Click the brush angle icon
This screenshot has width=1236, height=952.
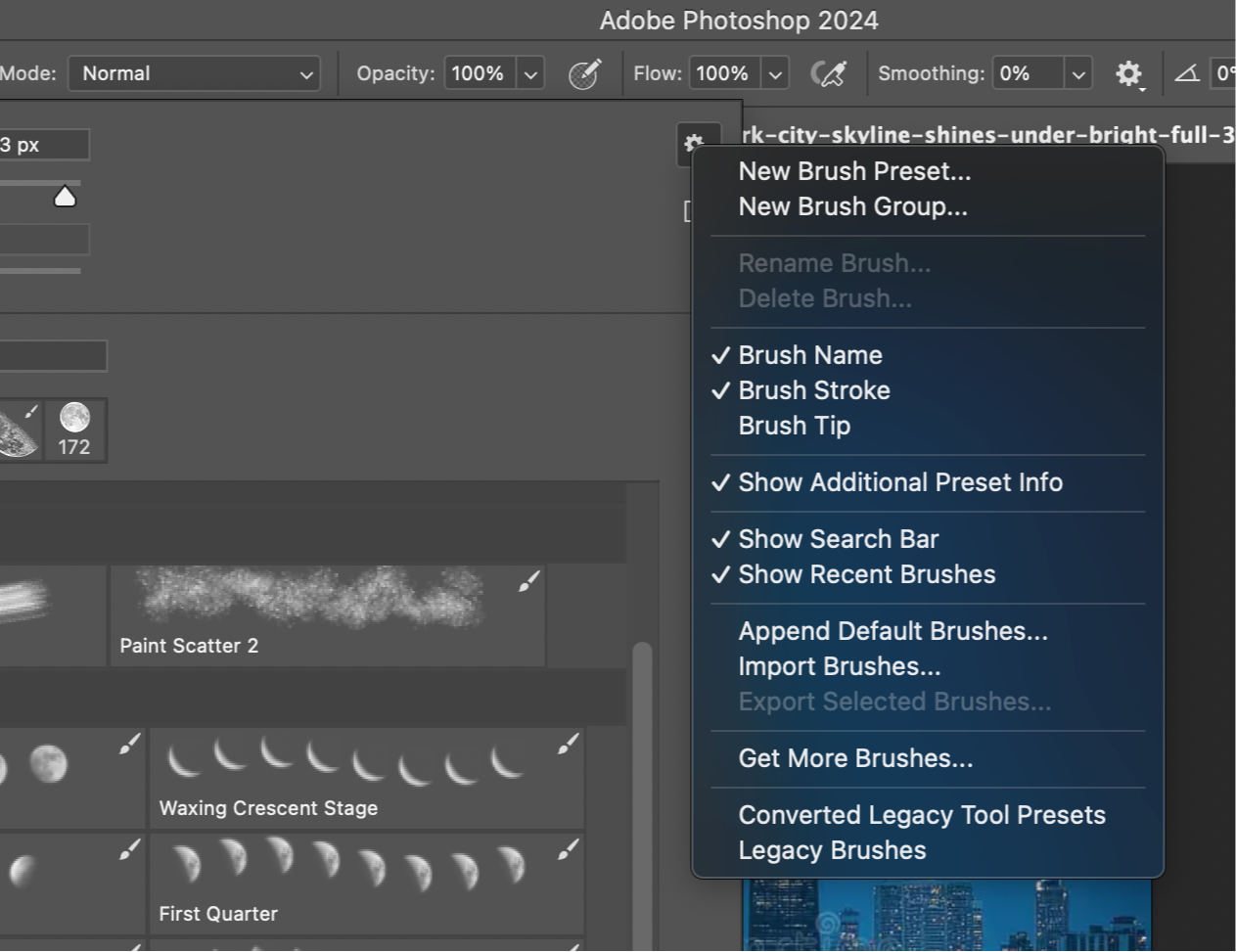tap(1187, 73)
